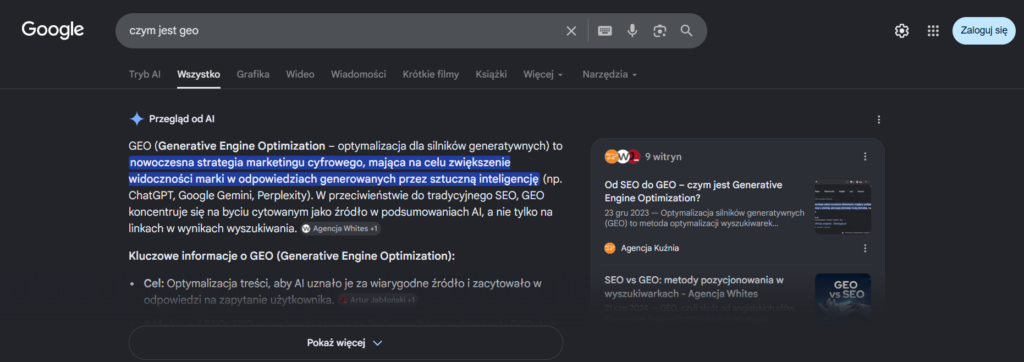The width and height of the screenshot is (1024, 362).
Task: Click the Przegląd od AI label
Action: [182, 119]
